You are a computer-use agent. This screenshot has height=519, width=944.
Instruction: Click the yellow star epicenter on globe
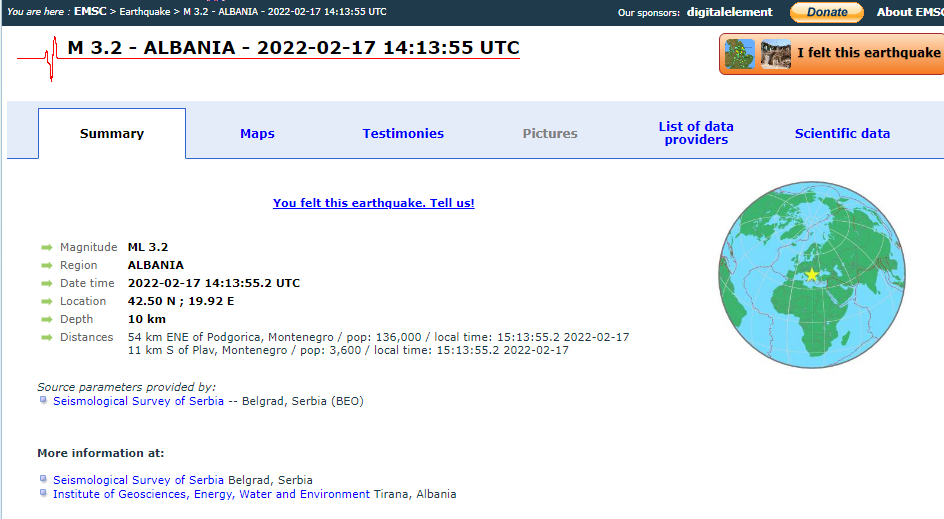point(812,274)
